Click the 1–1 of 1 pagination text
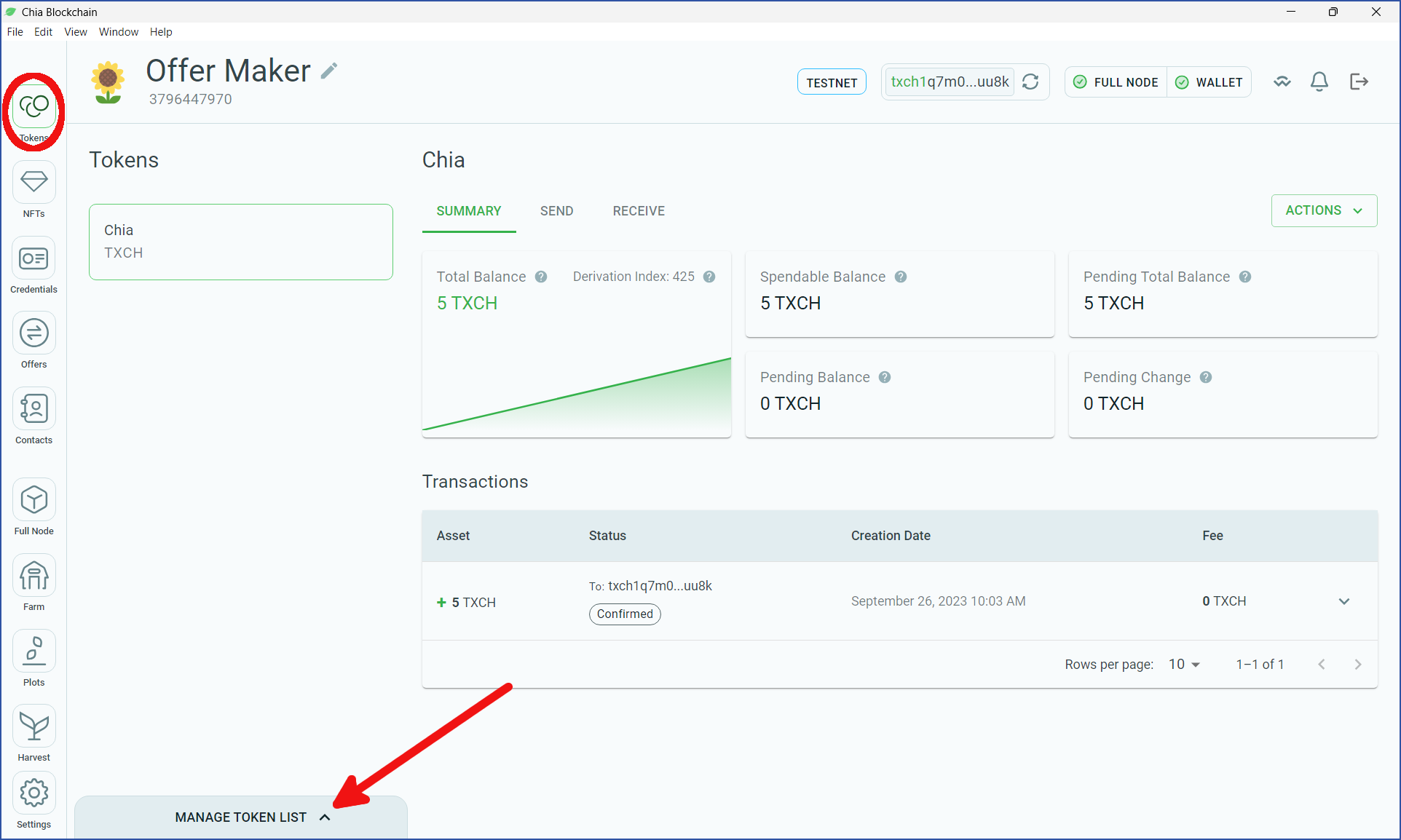 point(1260,664)
